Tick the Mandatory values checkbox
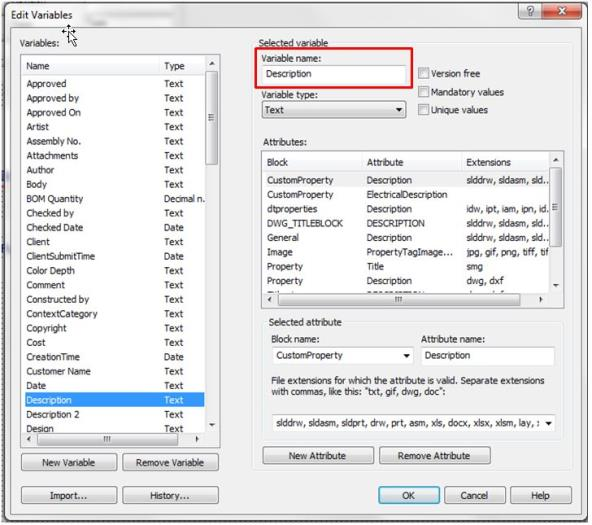This screenshot has width=592, height=525. click(x=424, y=92)
